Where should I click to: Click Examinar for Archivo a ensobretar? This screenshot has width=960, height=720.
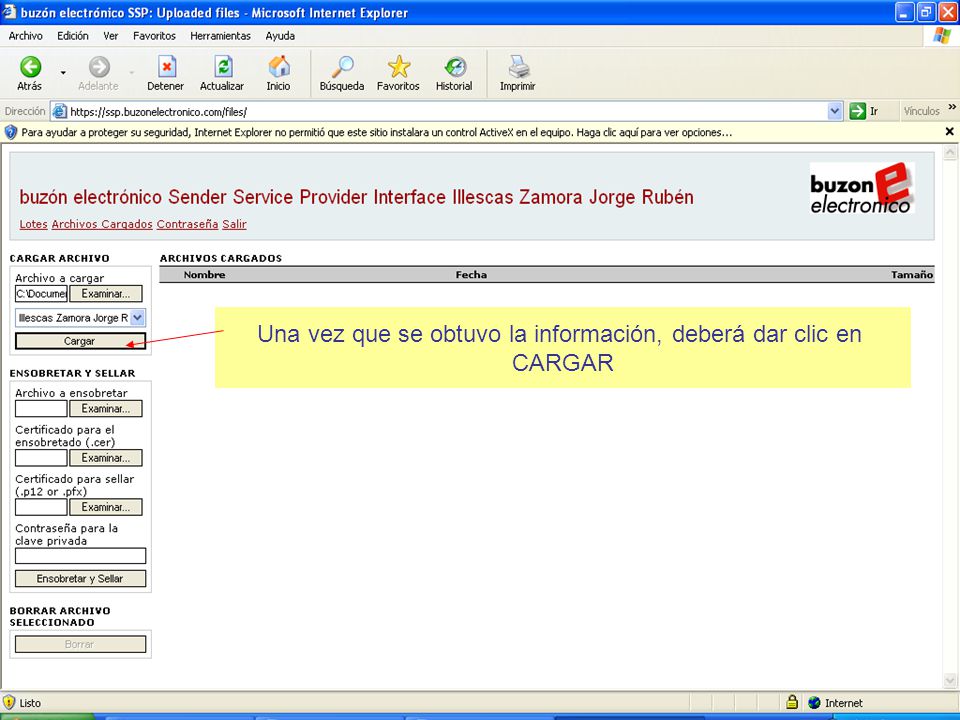pos(105,408)
